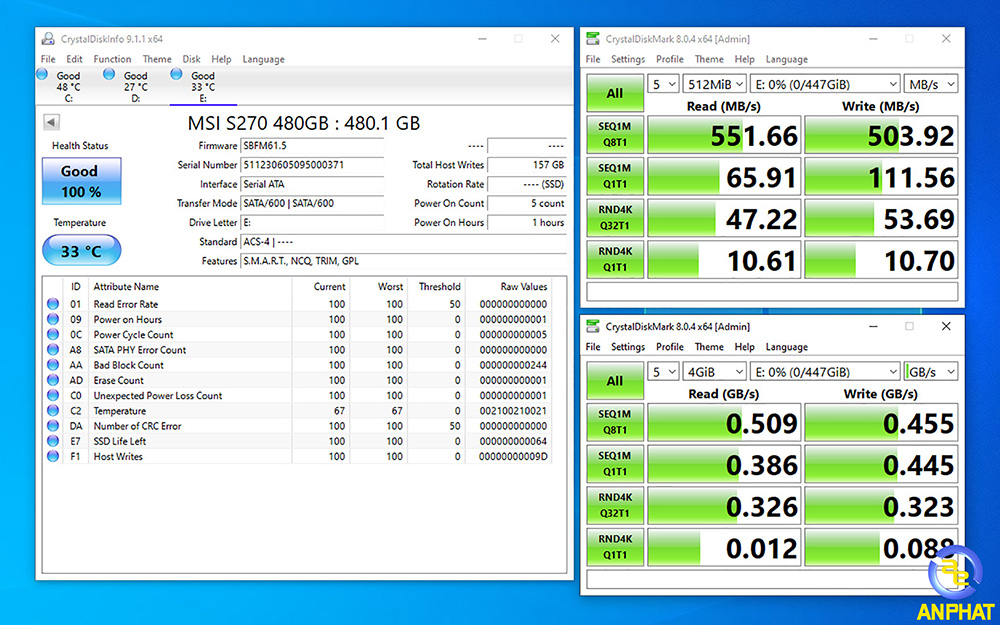Click lower window read result 0.509

click(724, 423)
